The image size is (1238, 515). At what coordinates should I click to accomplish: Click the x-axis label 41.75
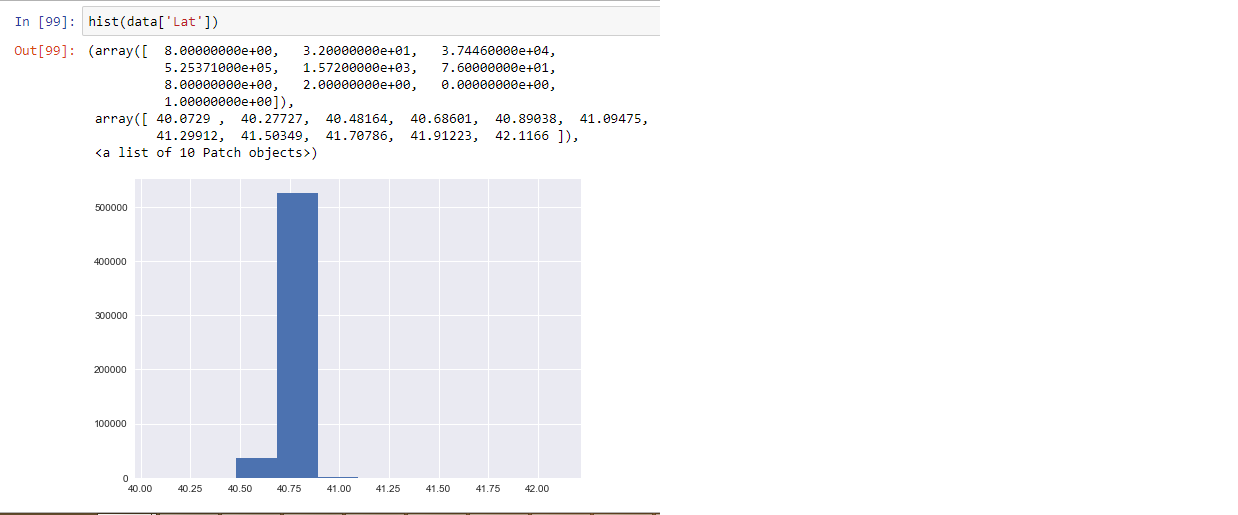point(488,489)
